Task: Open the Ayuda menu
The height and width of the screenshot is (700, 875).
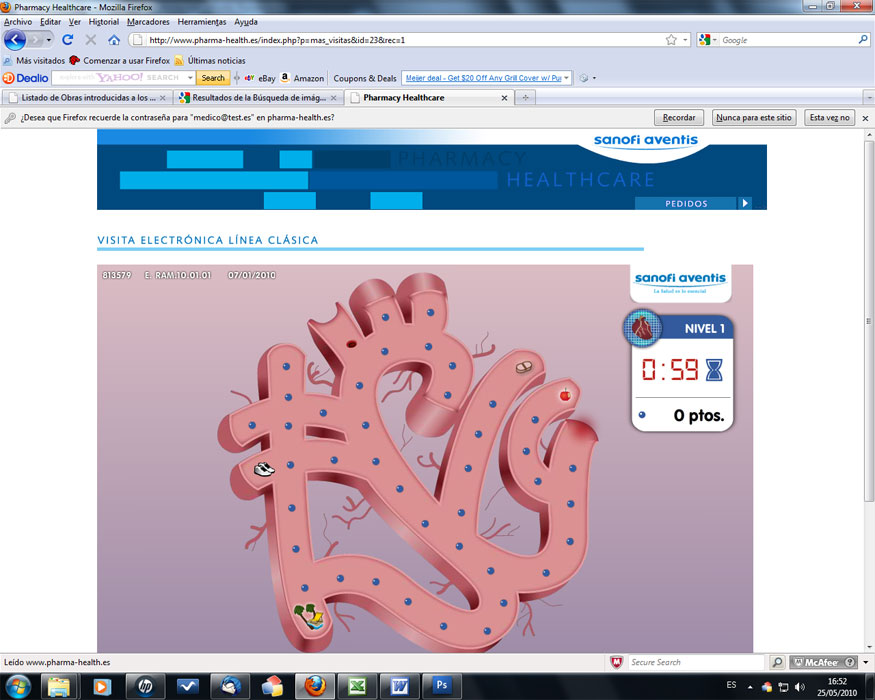Action: click(246, 22)
